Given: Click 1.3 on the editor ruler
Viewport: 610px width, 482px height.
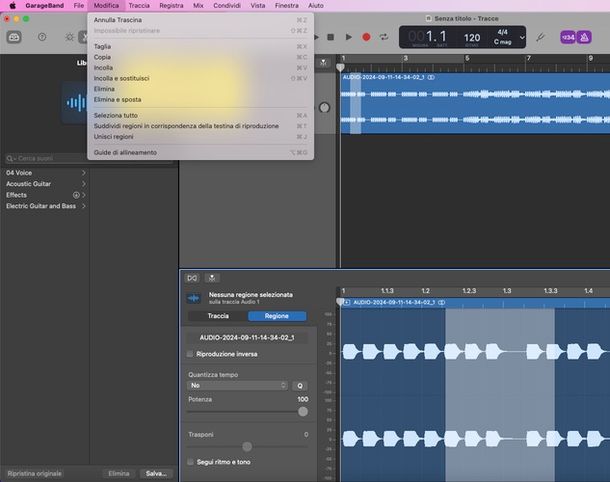Looking at the screenshot, I should tap(507, 291).
